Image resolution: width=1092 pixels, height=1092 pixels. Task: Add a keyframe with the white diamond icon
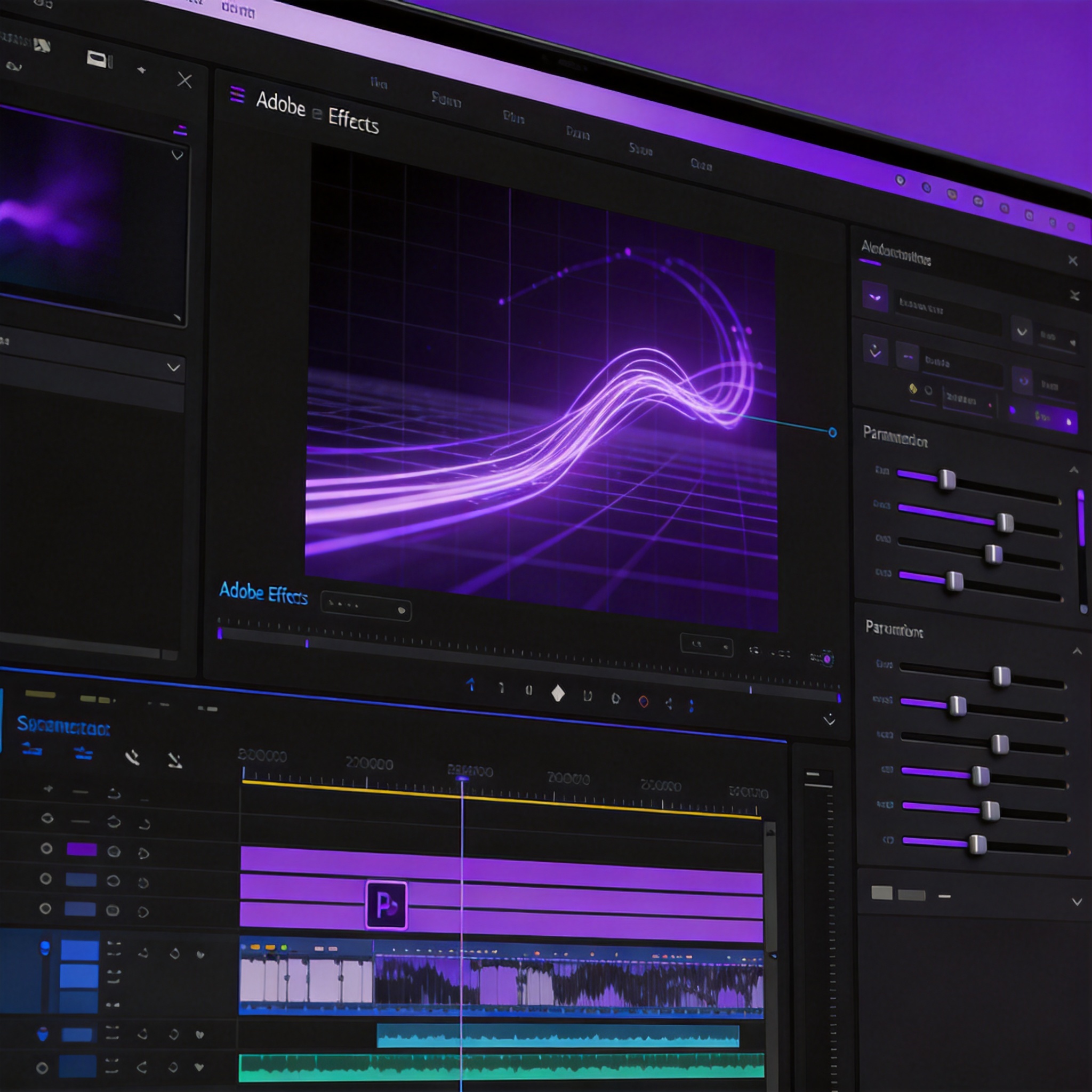[x=558, y=693]
